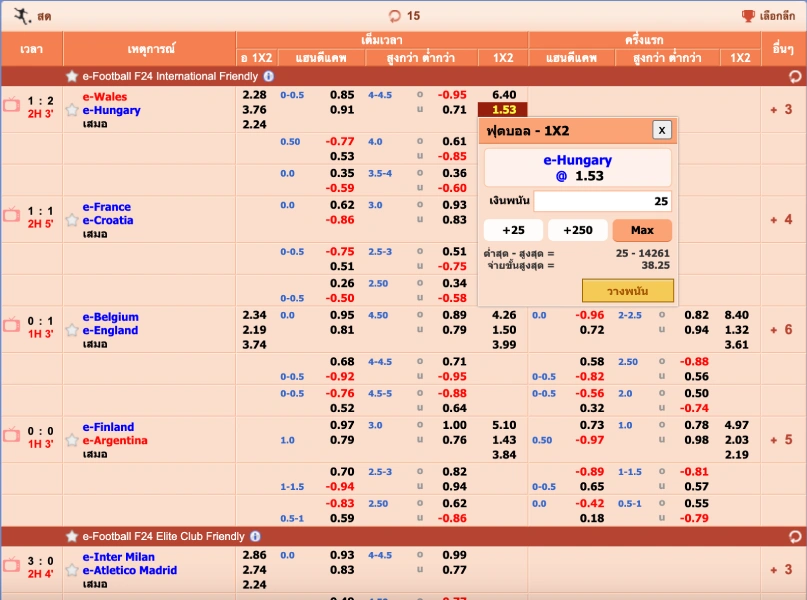Show +5 additional markets for e-Finland match
The image size is (807, 600).
[781, 440]
